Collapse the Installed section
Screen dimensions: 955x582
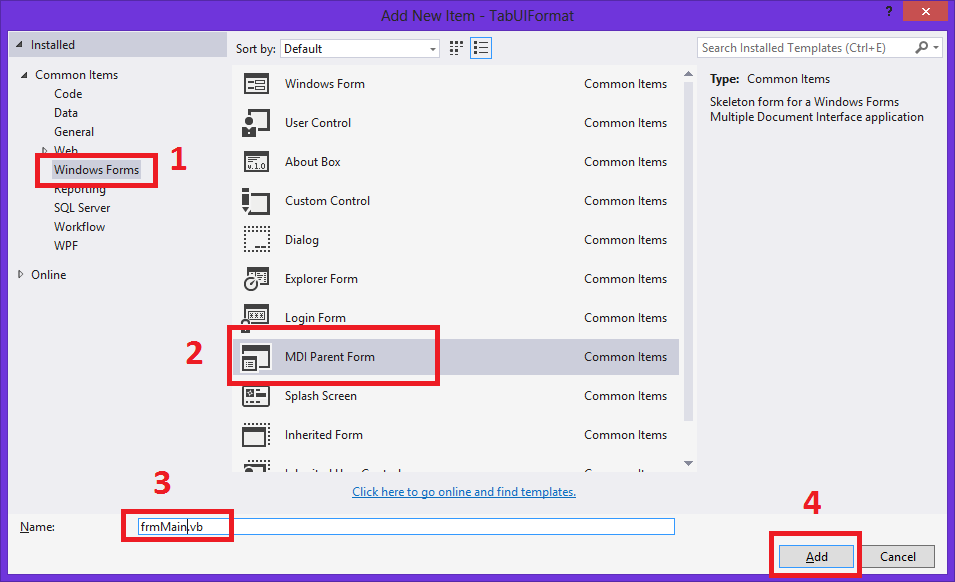click(19, 44)
